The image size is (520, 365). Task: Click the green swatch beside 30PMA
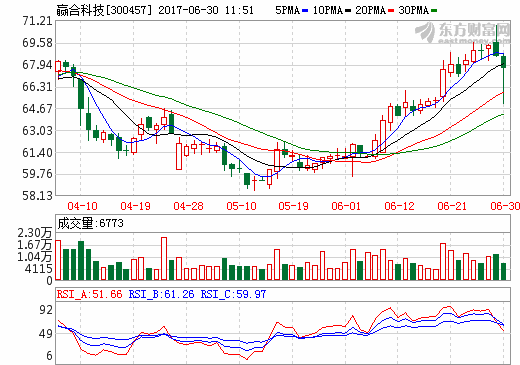(x=434, y=11)
